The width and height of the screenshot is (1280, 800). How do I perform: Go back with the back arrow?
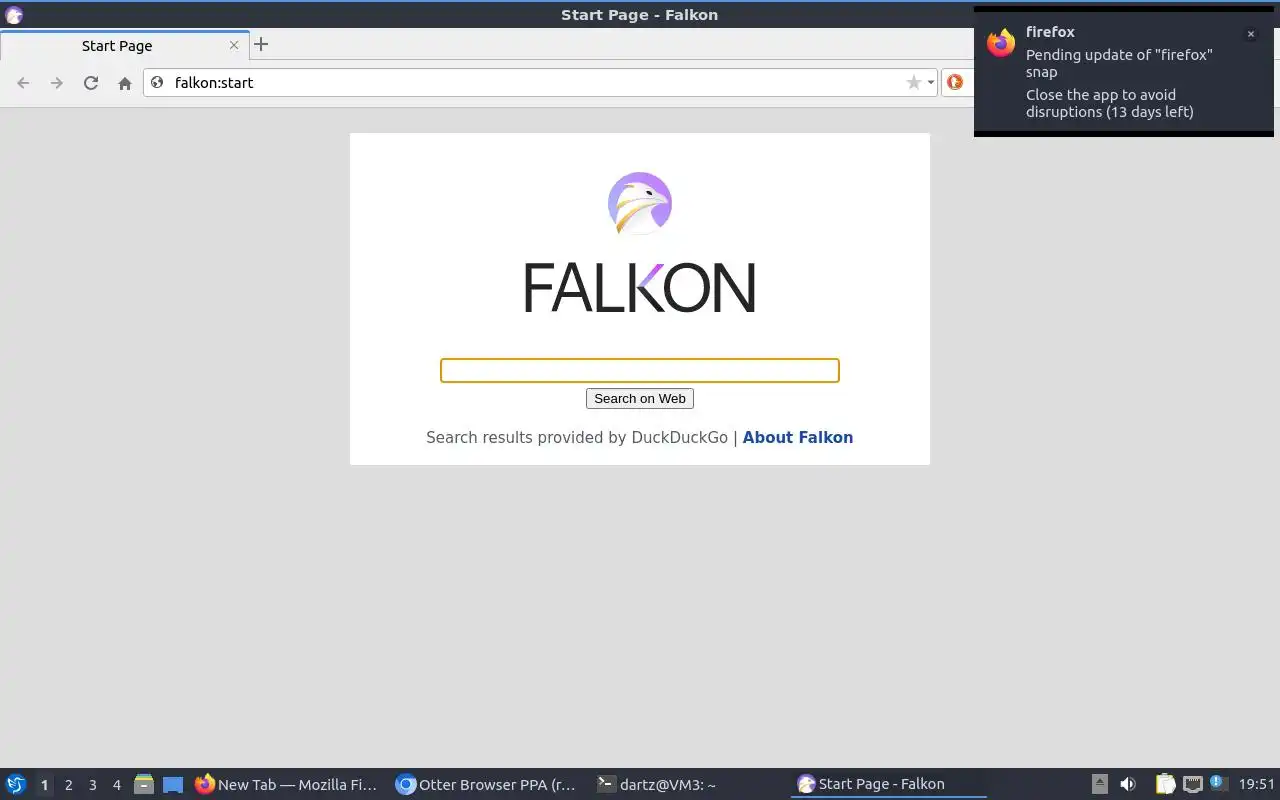23,83
